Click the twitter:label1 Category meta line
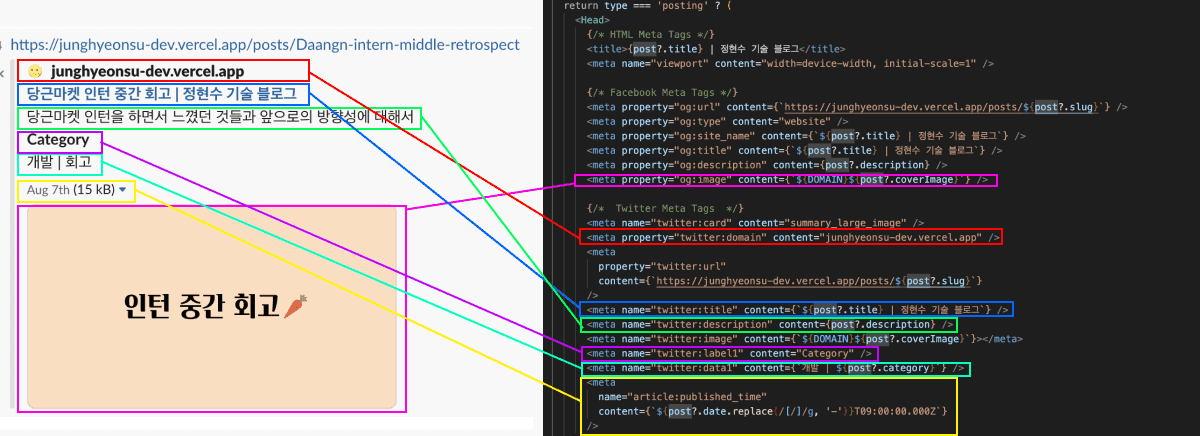This screenshot has height=436, width=1200. (730, 353)
